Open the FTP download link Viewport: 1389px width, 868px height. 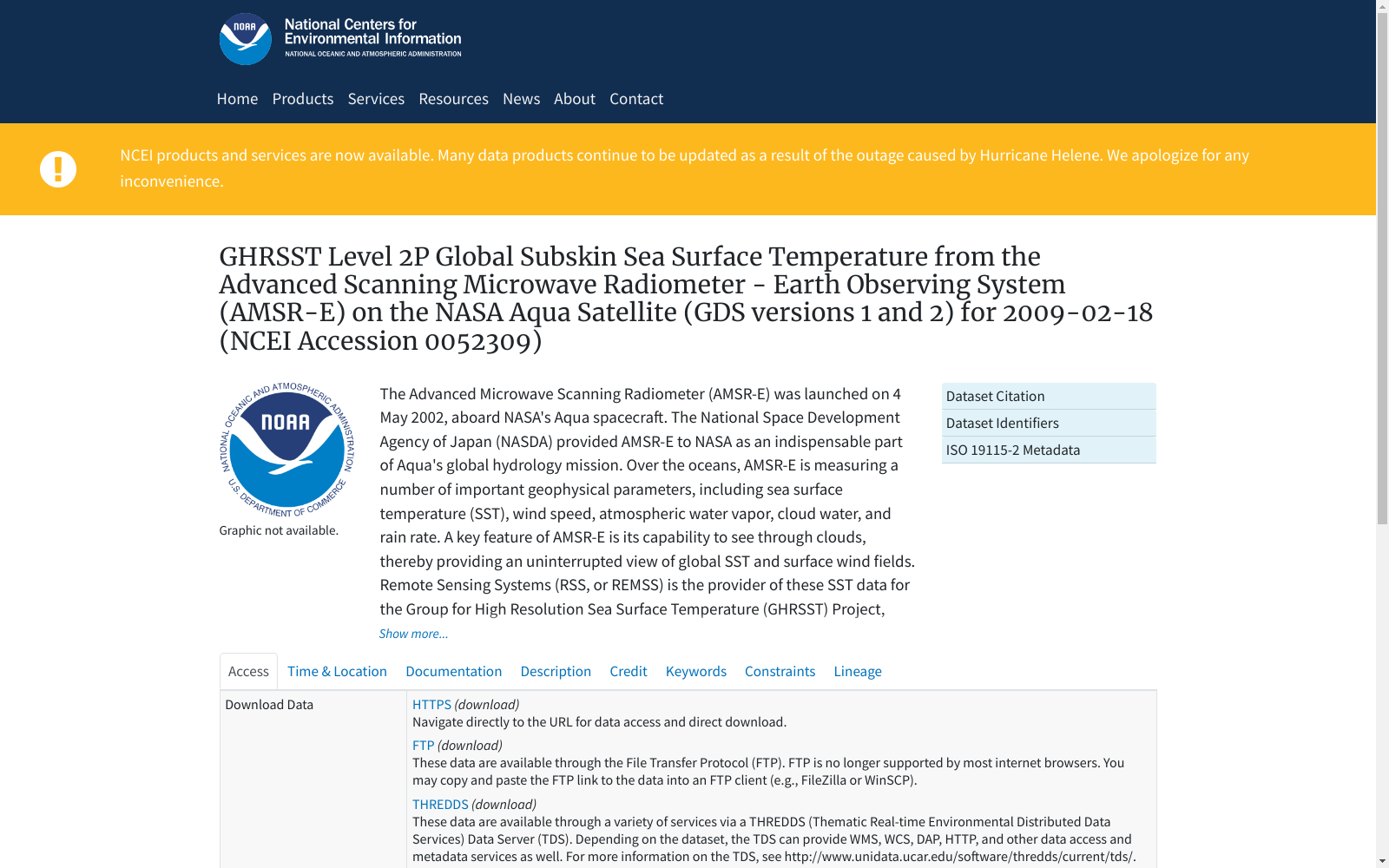click(x=423, y=746)
